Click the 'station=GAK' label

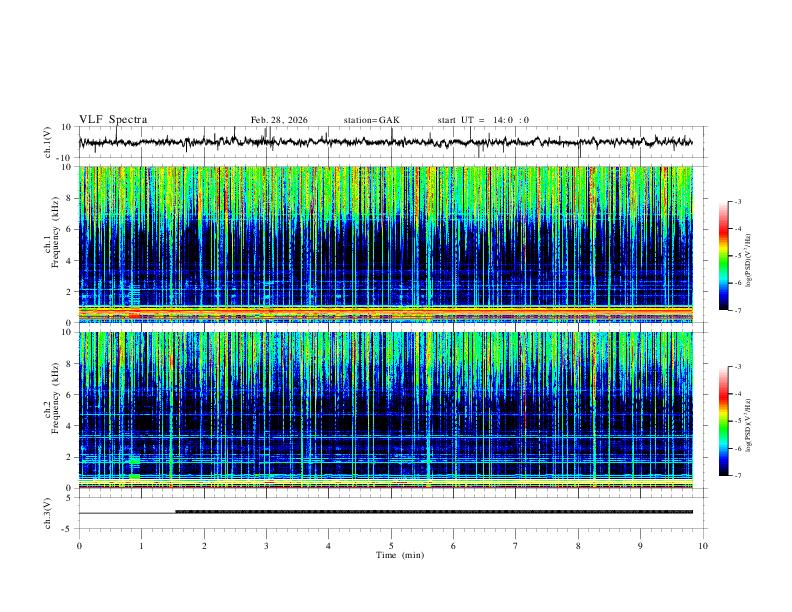tap(371, 120)
